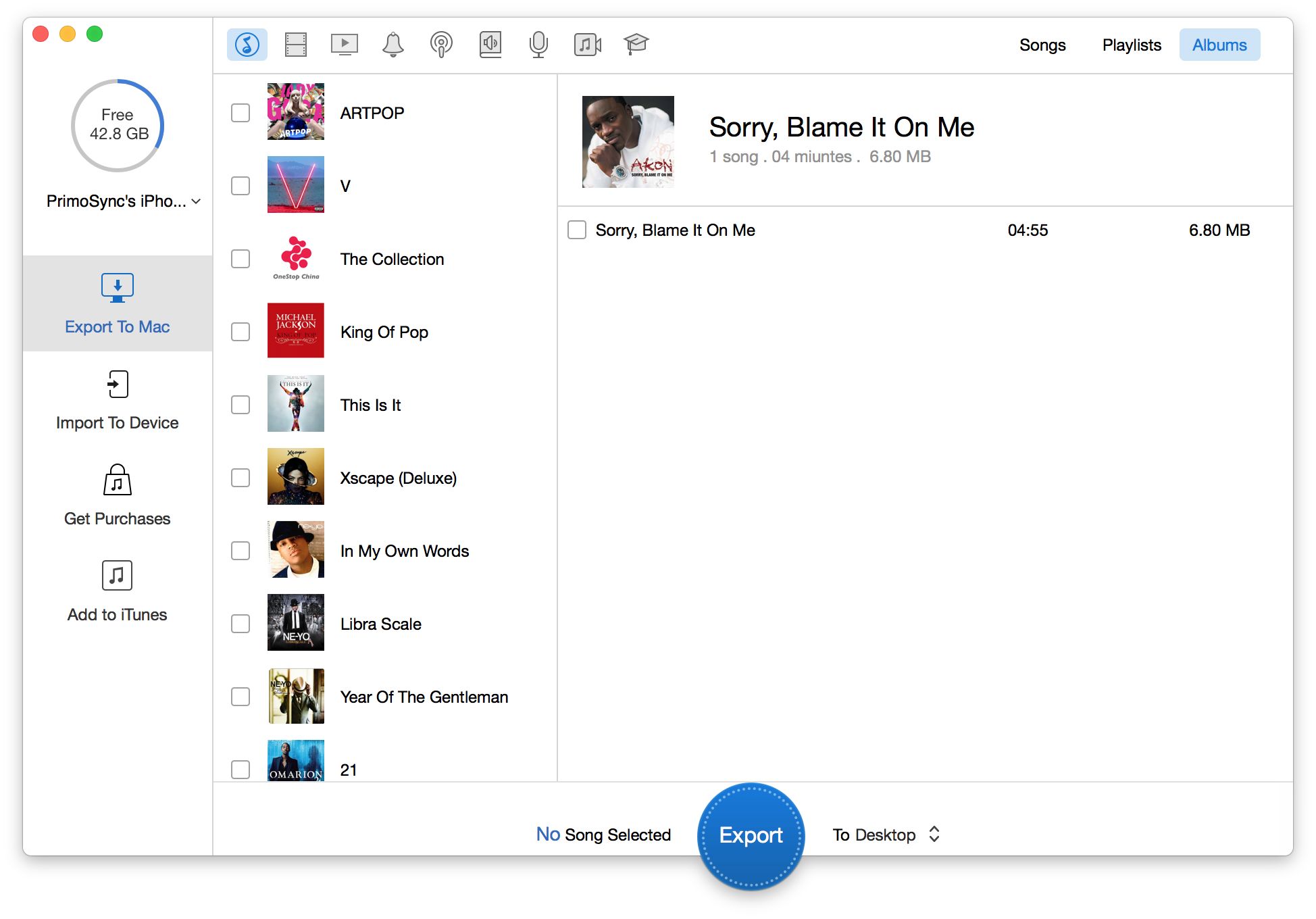1316x919 pixels.
Task: Click the Xscape (Deluxe) cover art
Action: pyautogui.click(x=296, y=476)
